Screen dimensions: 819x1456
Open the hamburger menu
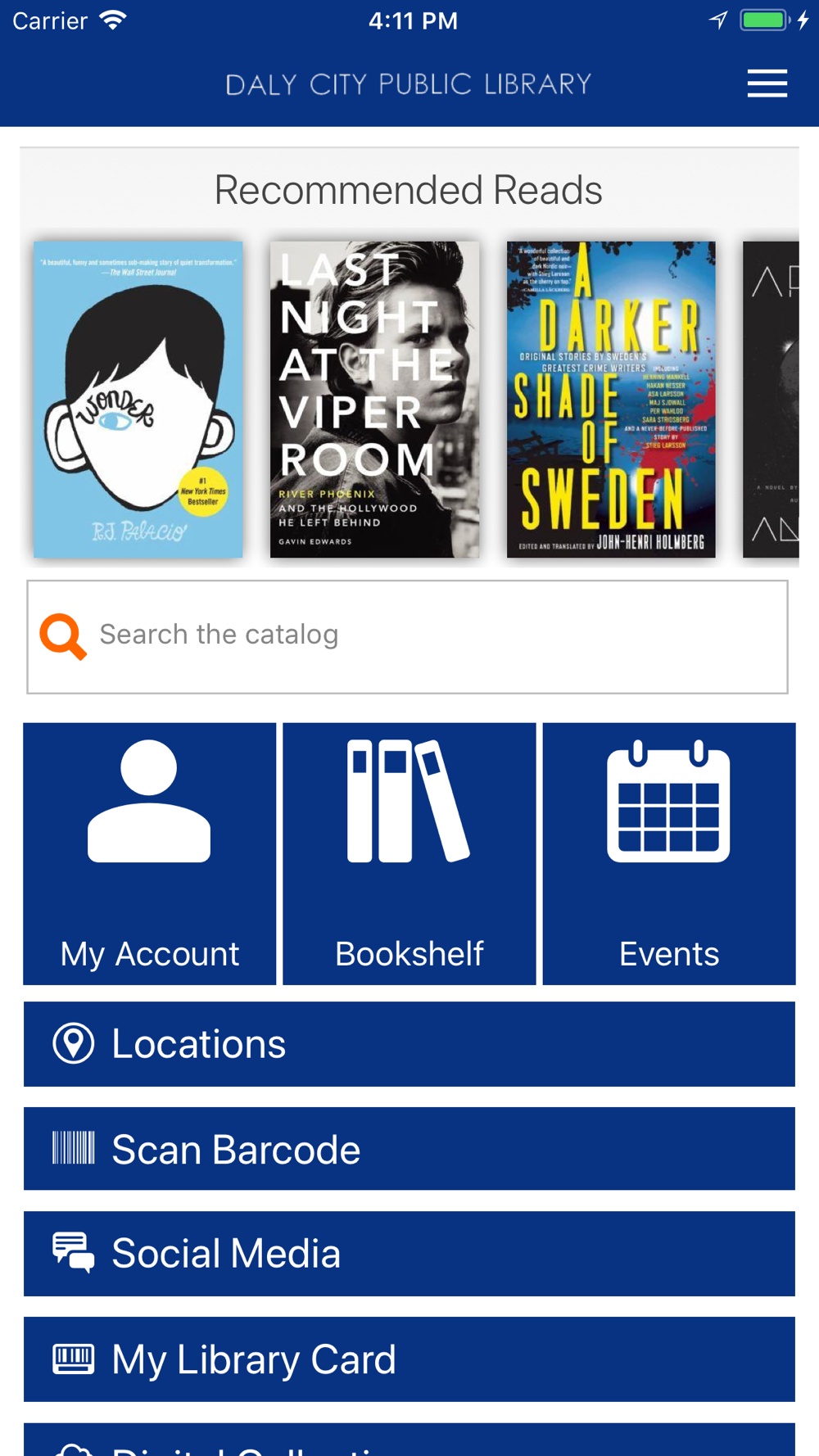(767, 84)
